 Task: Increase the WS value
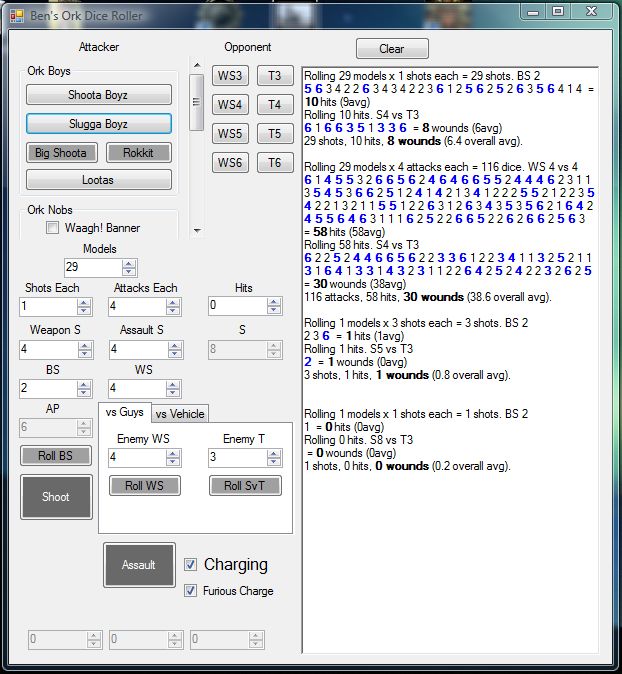(x=173, y=385)
